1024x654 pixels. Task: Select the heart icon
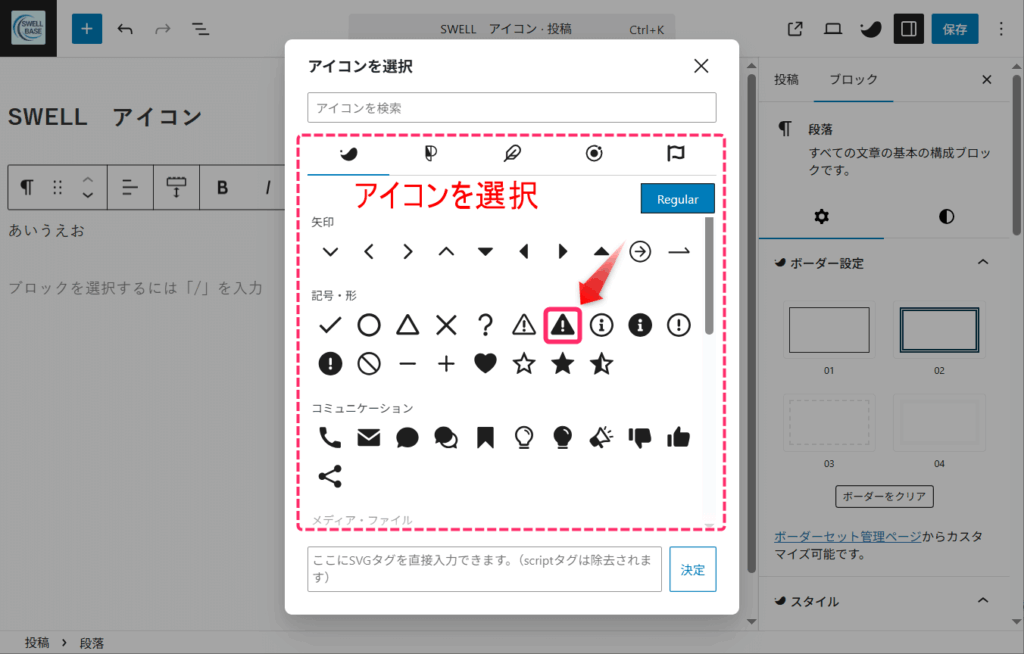(485, 364)
